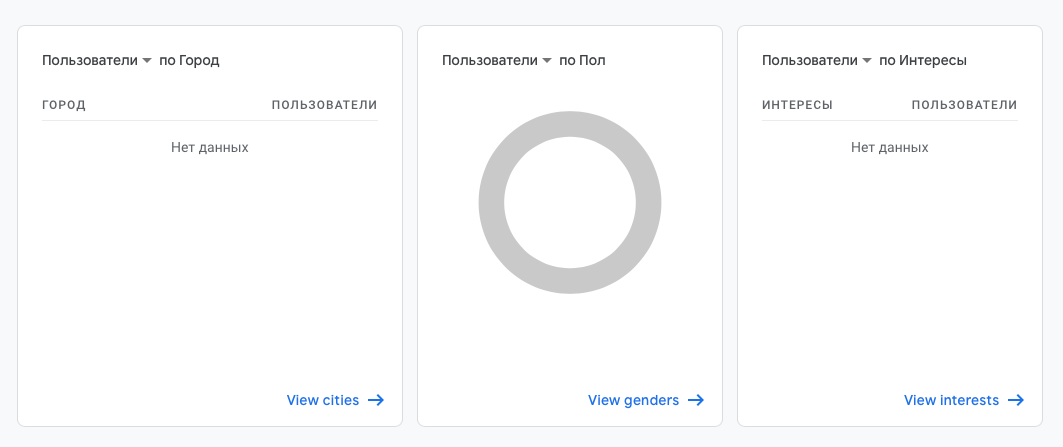
Task: Click Нет данных text in interests card
Action: 890,147
